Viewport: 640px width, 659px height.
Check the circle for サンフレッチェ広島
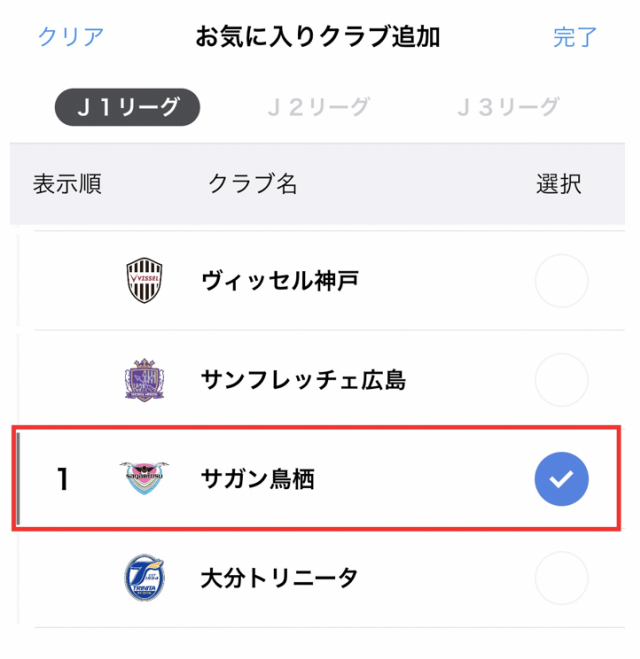coord(561,380)
